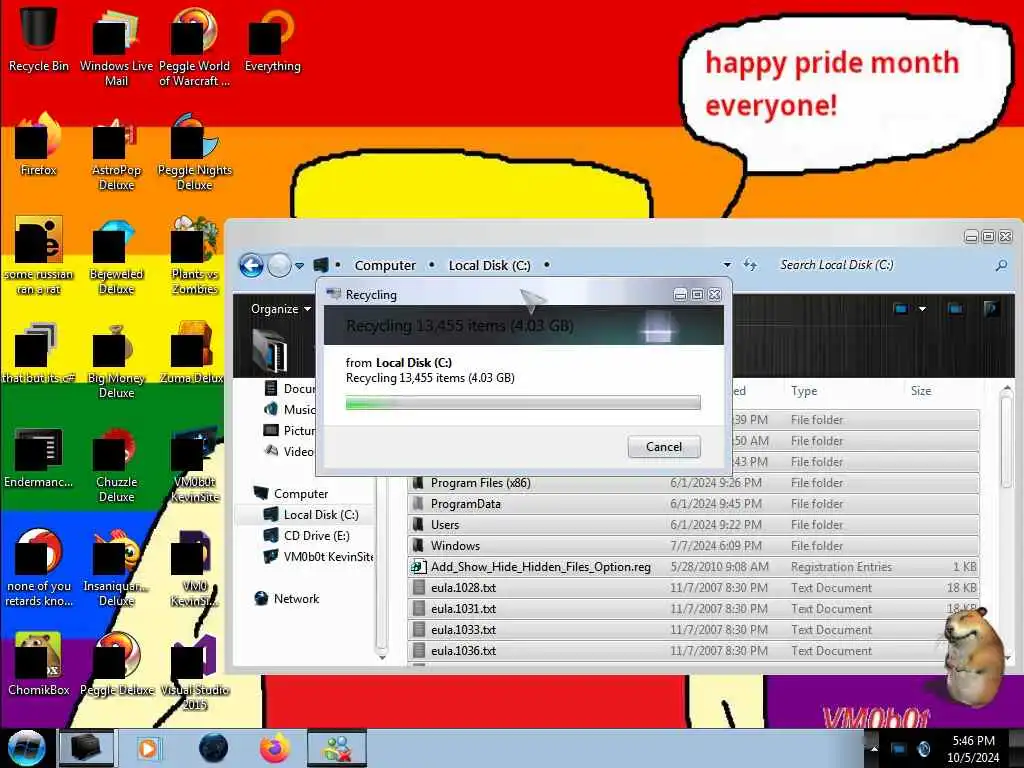Click the refresh icon beside address bar

point(750,264)
